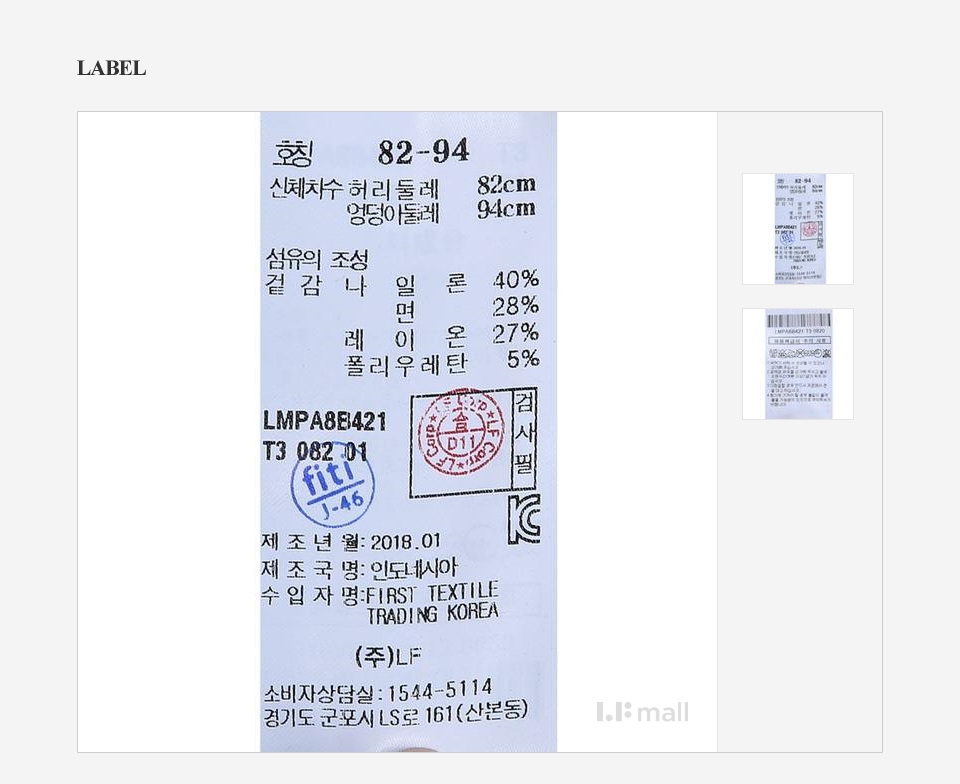Click the KC certification mark
This screenshot has height=784, width=960.
[x=524, y=519]
